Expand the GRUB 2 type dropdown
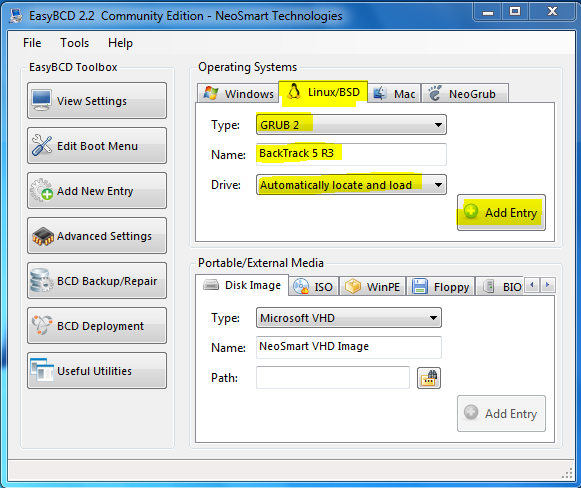 (x=351, y=125)
